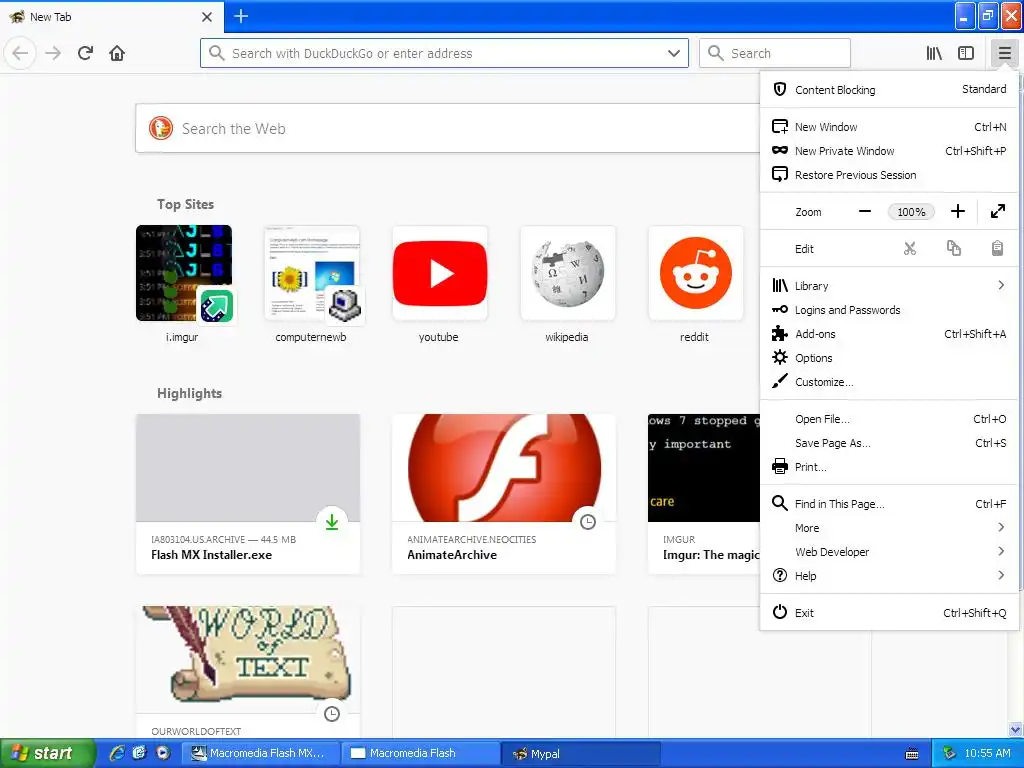This screenshot has width=1024, height=768.
Task: Expand the More submenu
Action: [x=889, y=528]
